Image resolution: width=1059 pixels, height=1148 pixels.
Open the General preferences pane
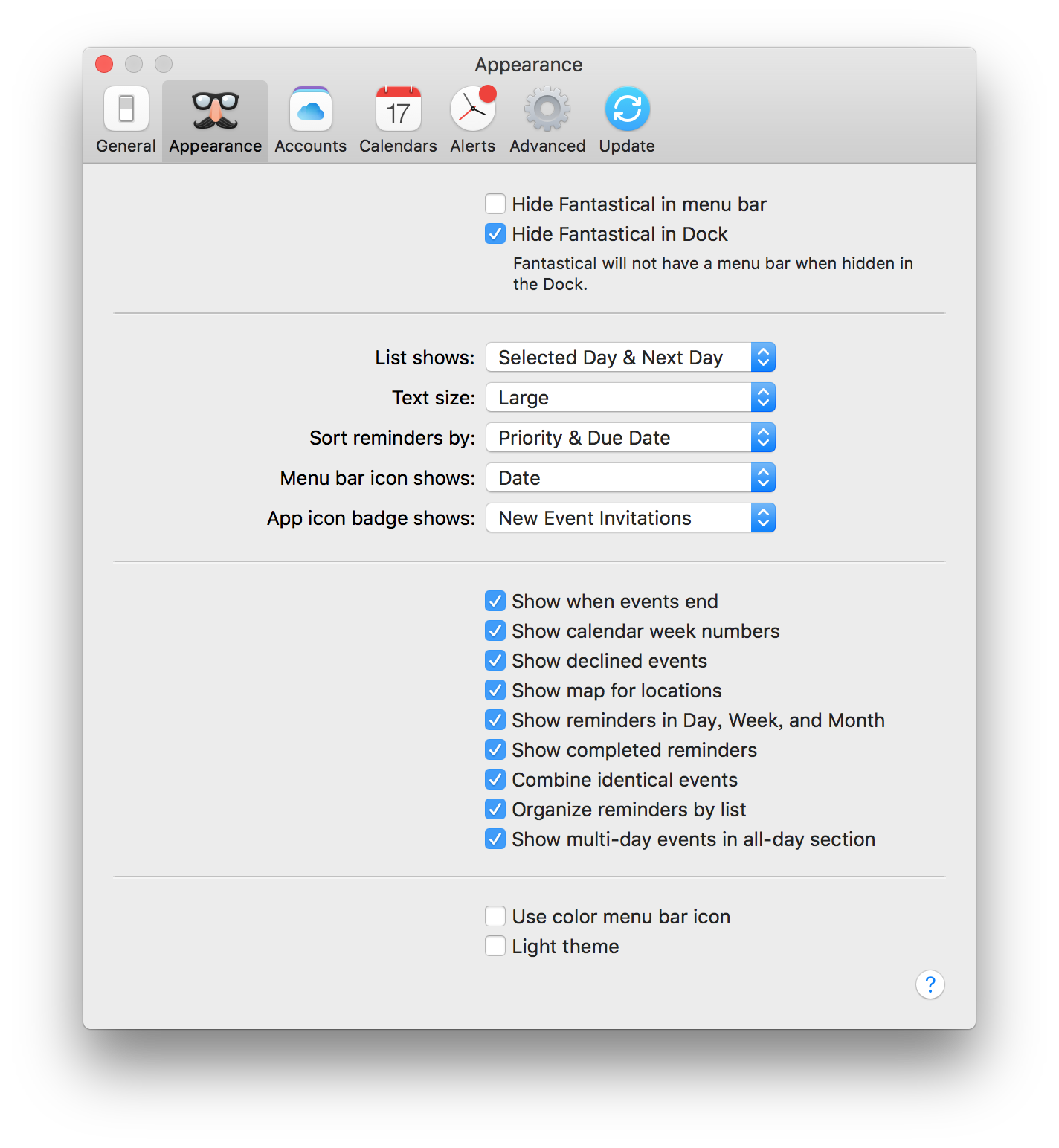pos(126,120)
